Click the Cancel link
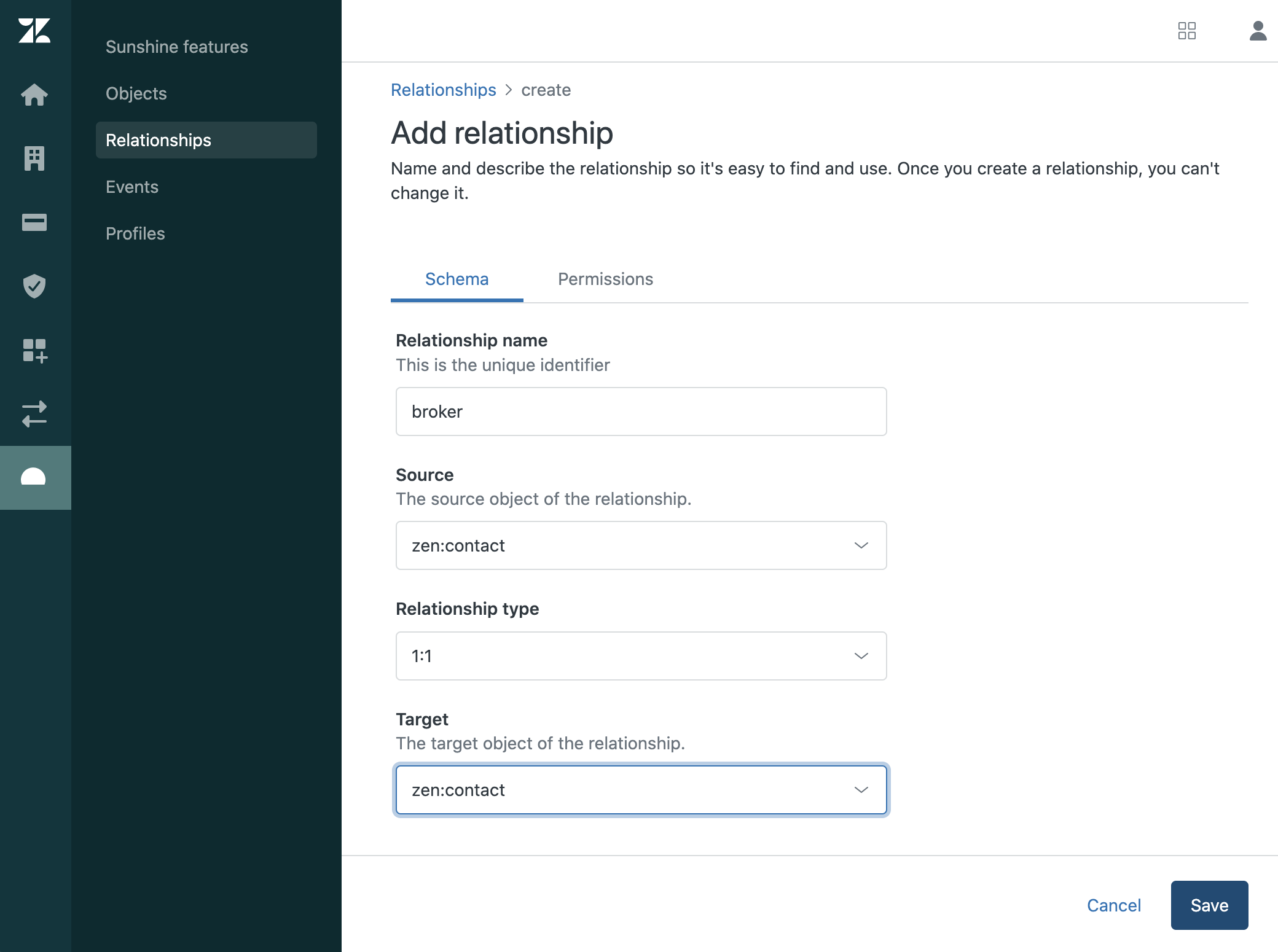The height and width of the screenshot is (952, 1278). [x=1114, y=905]
